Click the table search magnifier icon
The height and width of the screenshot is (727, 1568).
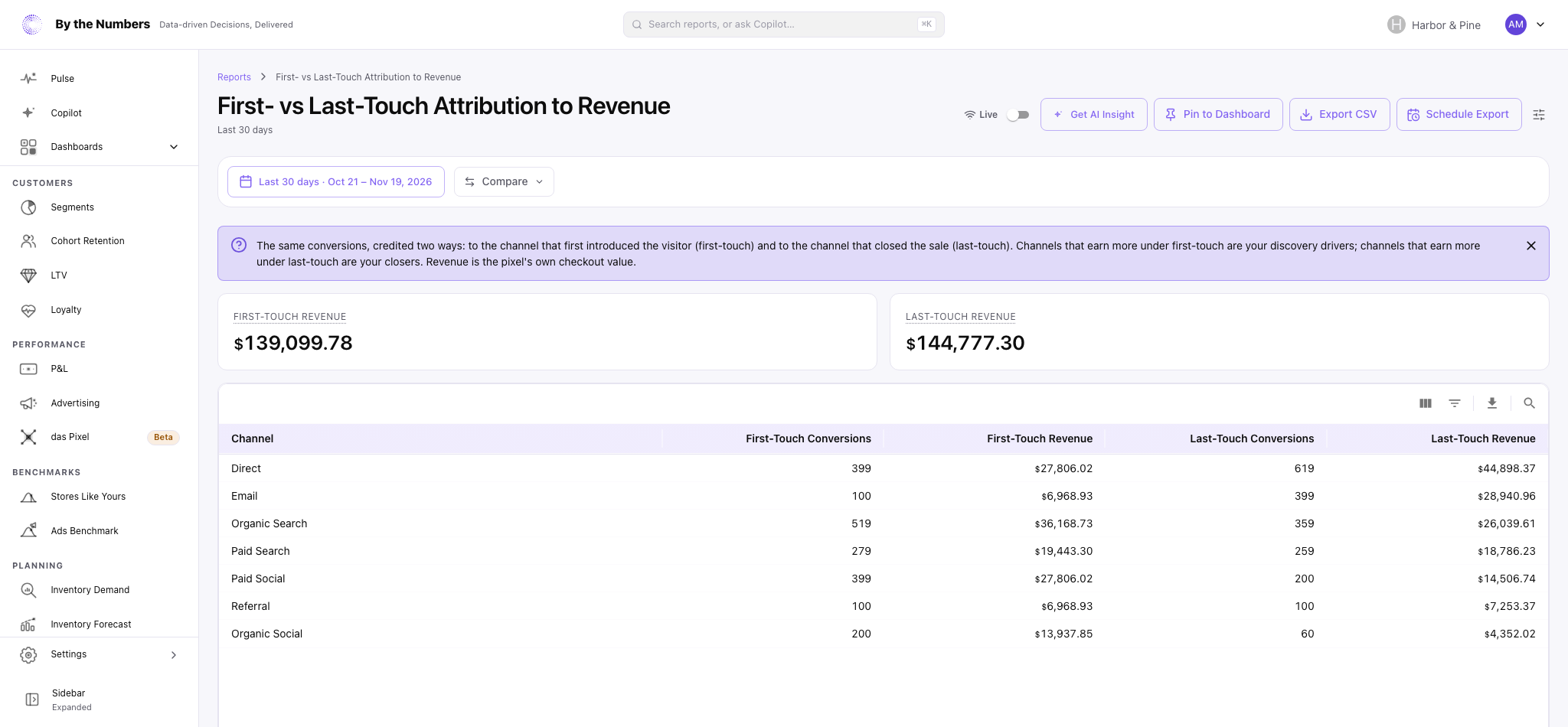(x=1529, y=403)
